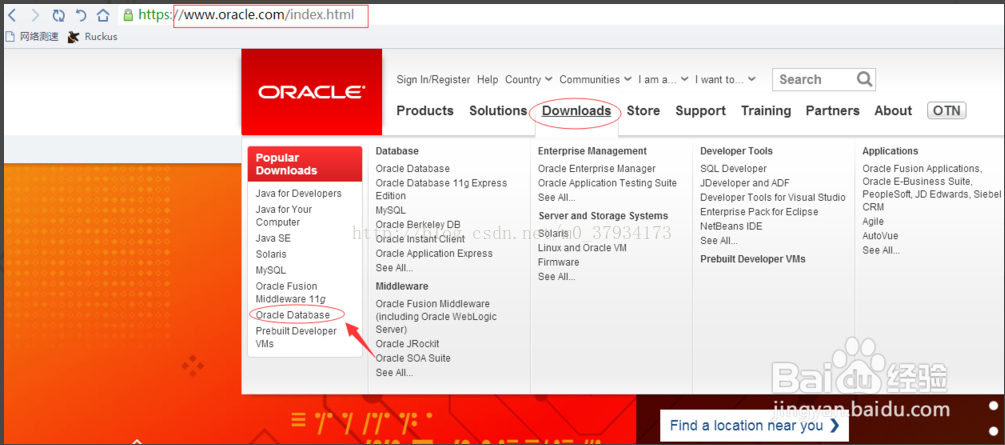Select Solaris in Popular Downloads
The image size is (1005, 445).
click(271, 254)
